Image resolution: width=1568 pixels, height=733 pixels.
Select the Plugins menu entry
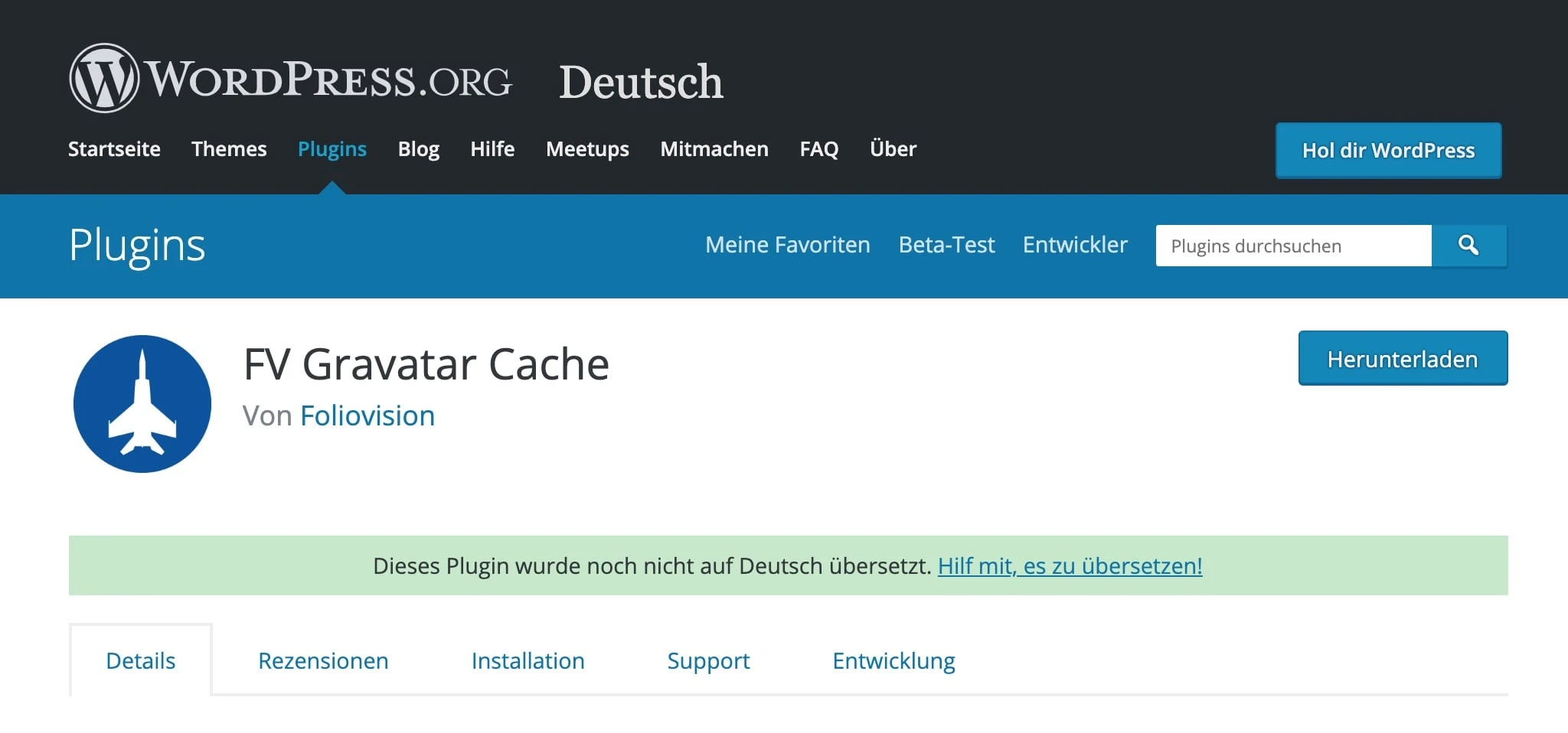(x=332, y=149)
